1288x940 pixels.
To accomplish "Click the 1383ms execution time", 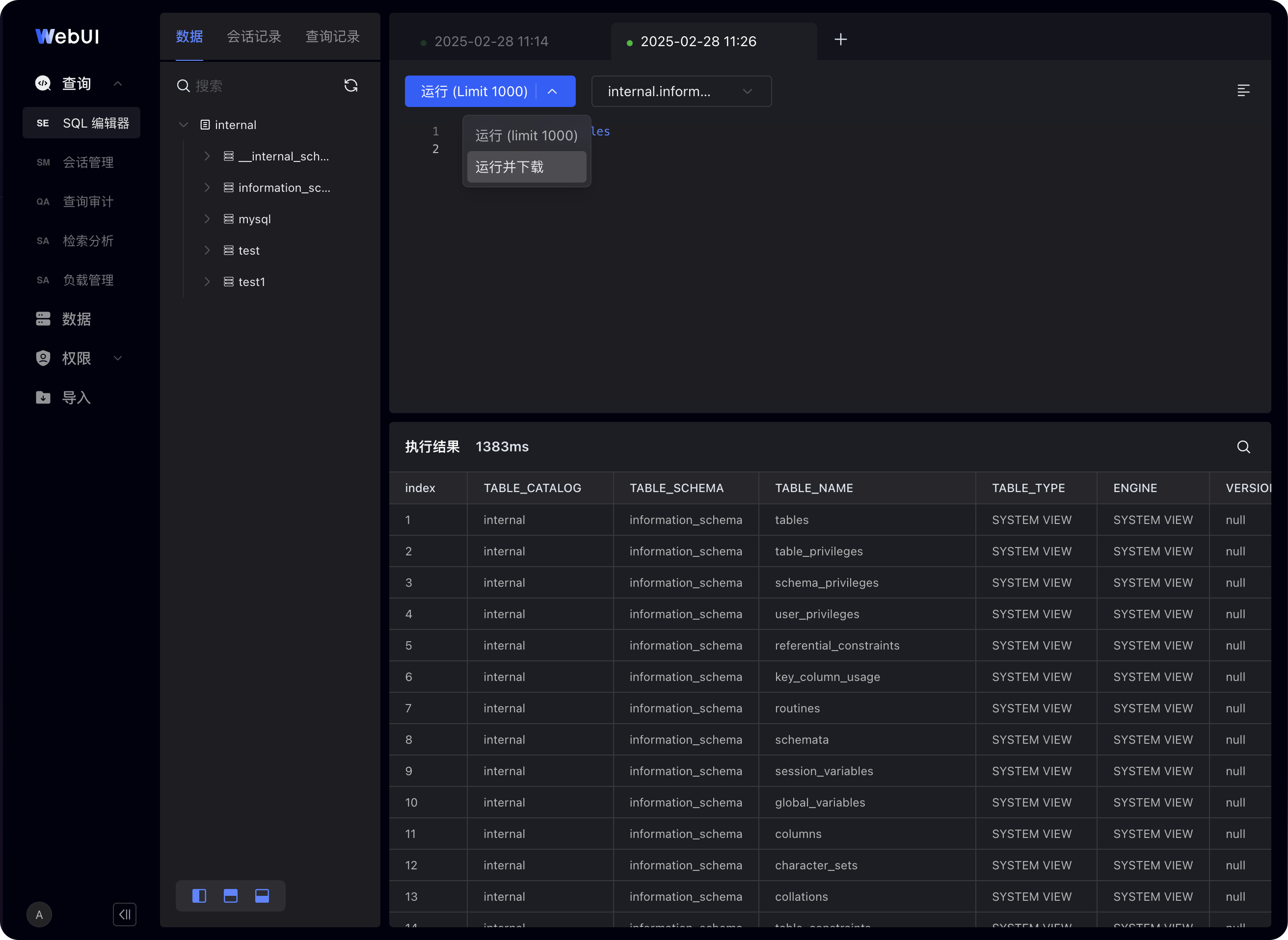I will [502, 446].
